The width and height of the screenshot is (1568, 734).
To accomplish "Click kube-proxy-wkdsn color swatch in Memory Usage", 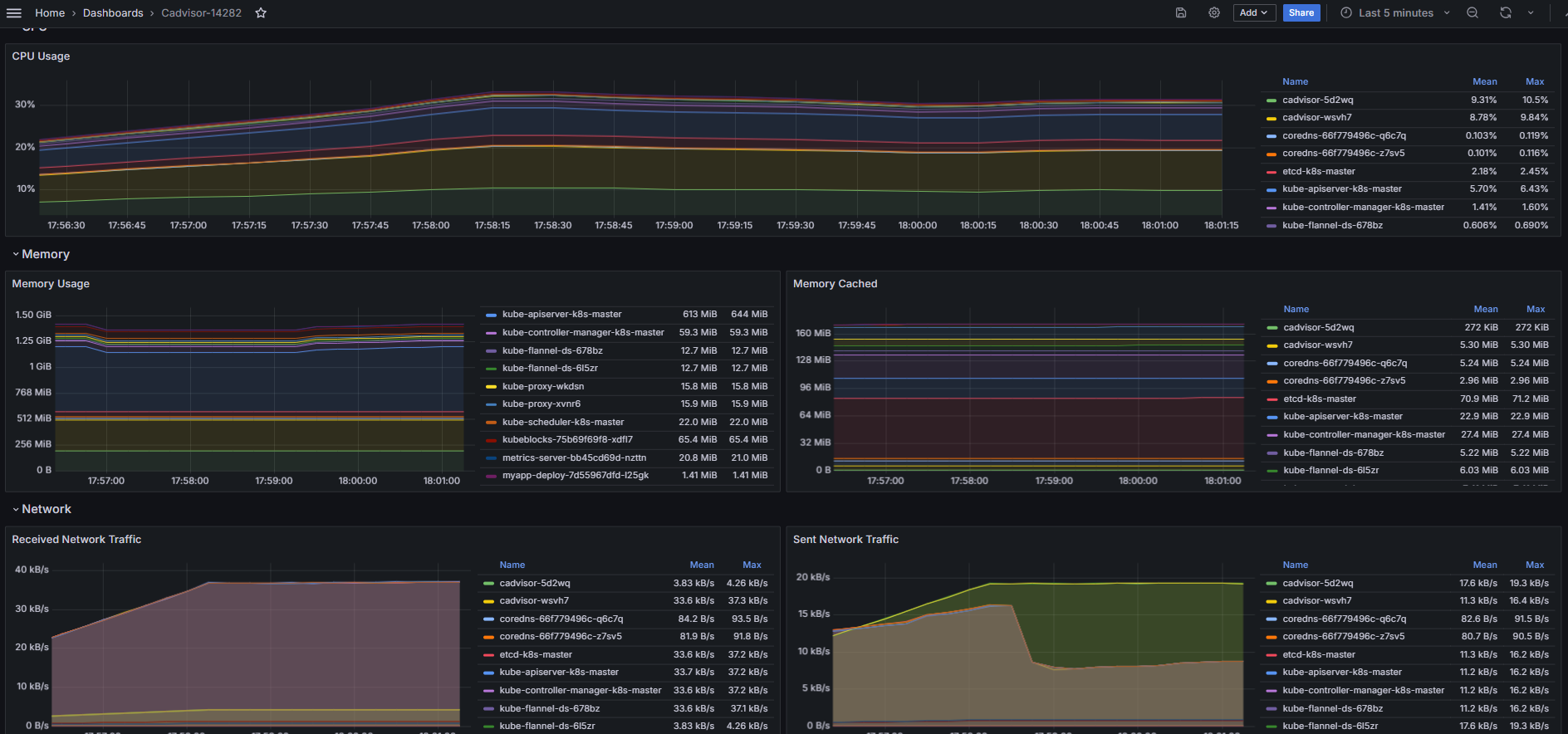I will click(491, 387).
